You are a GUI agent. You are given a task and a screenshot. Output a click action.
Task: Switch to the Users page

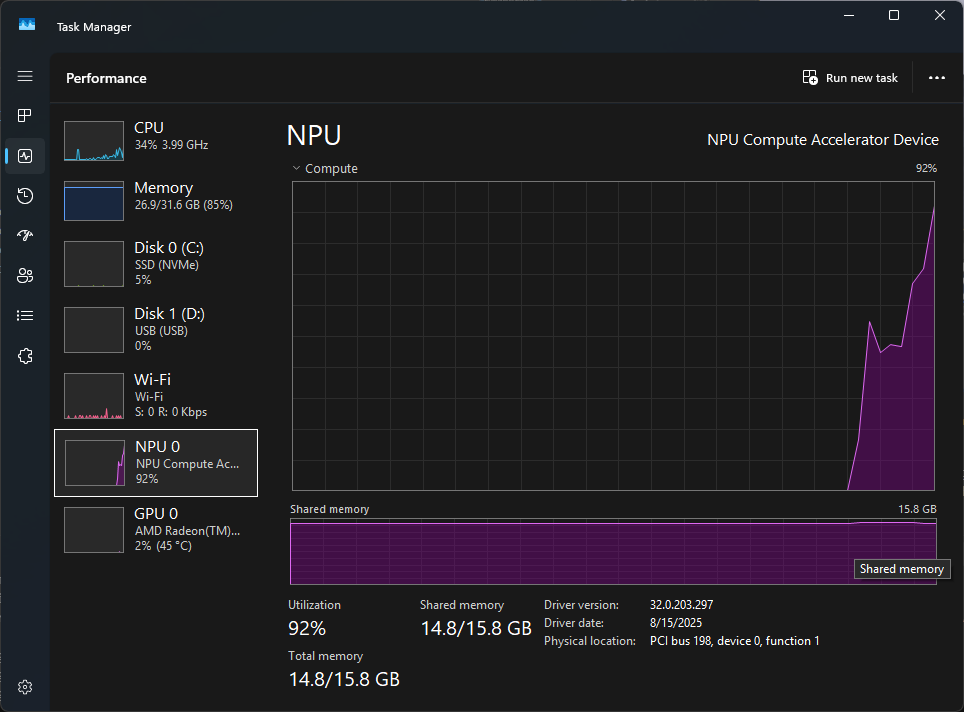(25, 276)
